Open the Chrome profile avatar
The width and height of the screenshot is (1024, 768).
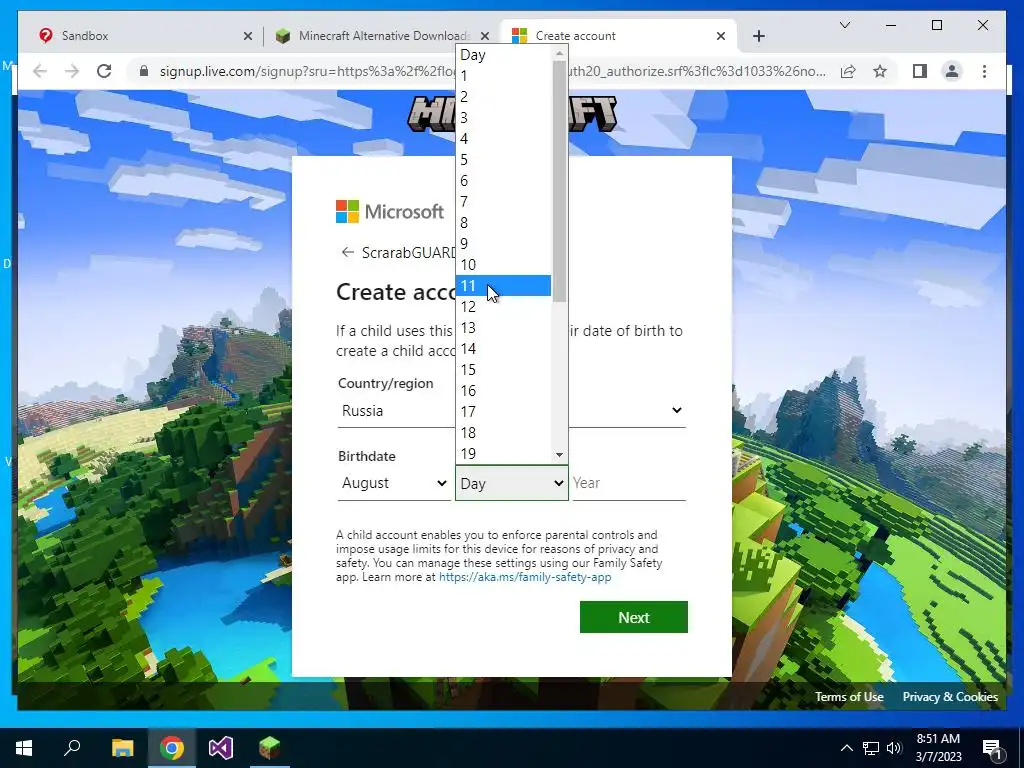tap(952, 71)
